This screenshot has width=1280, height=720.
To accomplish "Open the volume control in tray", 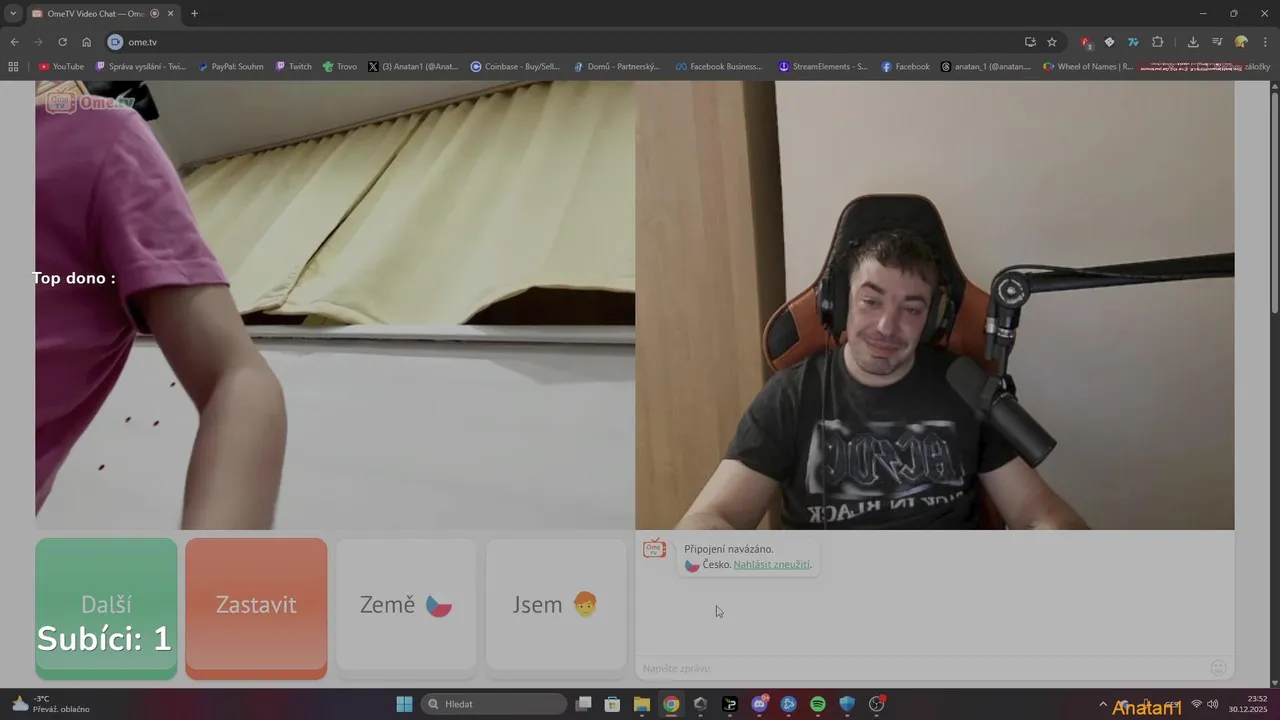I will pos(1213,704).
